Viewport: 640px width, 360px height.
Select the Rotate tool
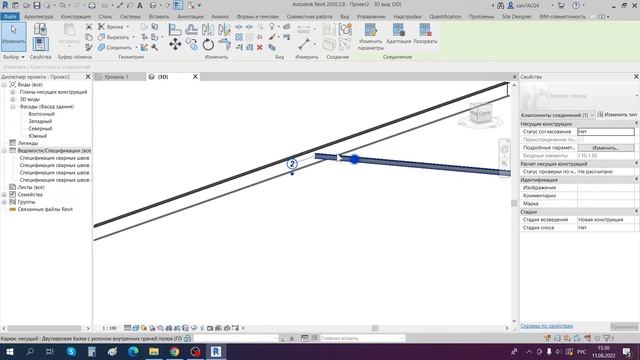(x=208, y=44)
